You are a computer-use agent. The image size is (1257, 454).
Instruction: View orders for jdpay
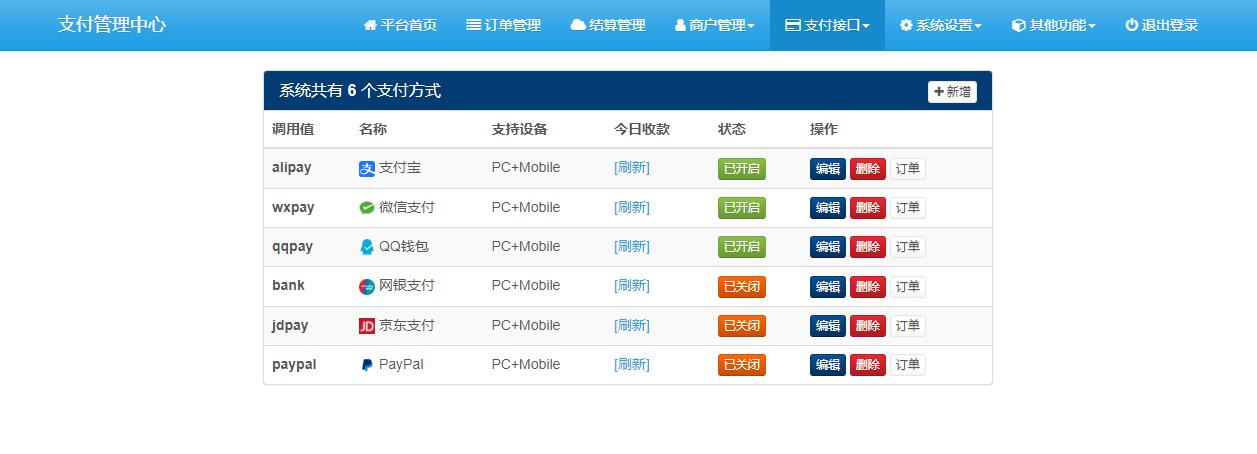908,326
